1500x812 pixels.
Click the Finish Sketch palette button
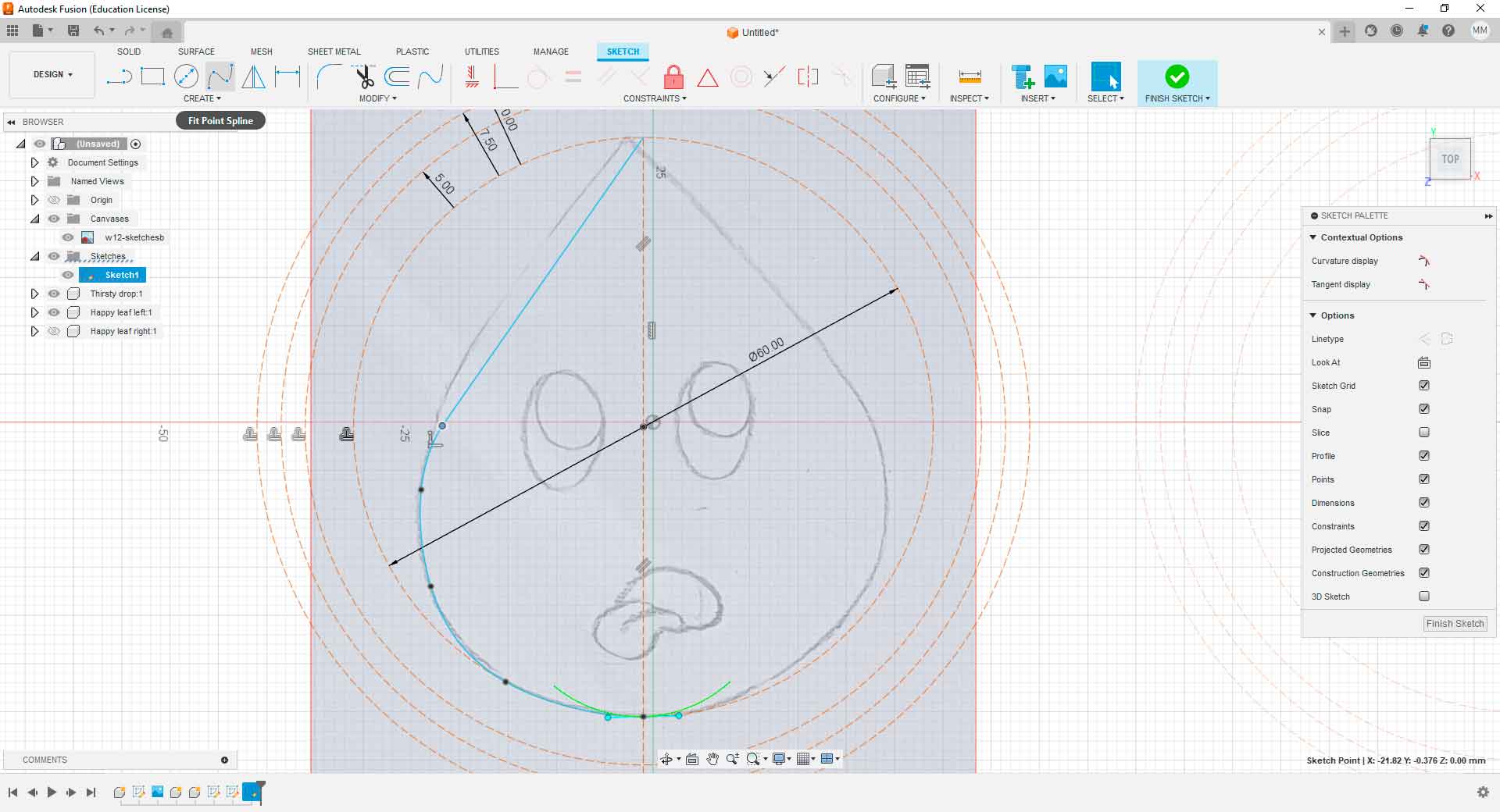(x=1455, y=624)
